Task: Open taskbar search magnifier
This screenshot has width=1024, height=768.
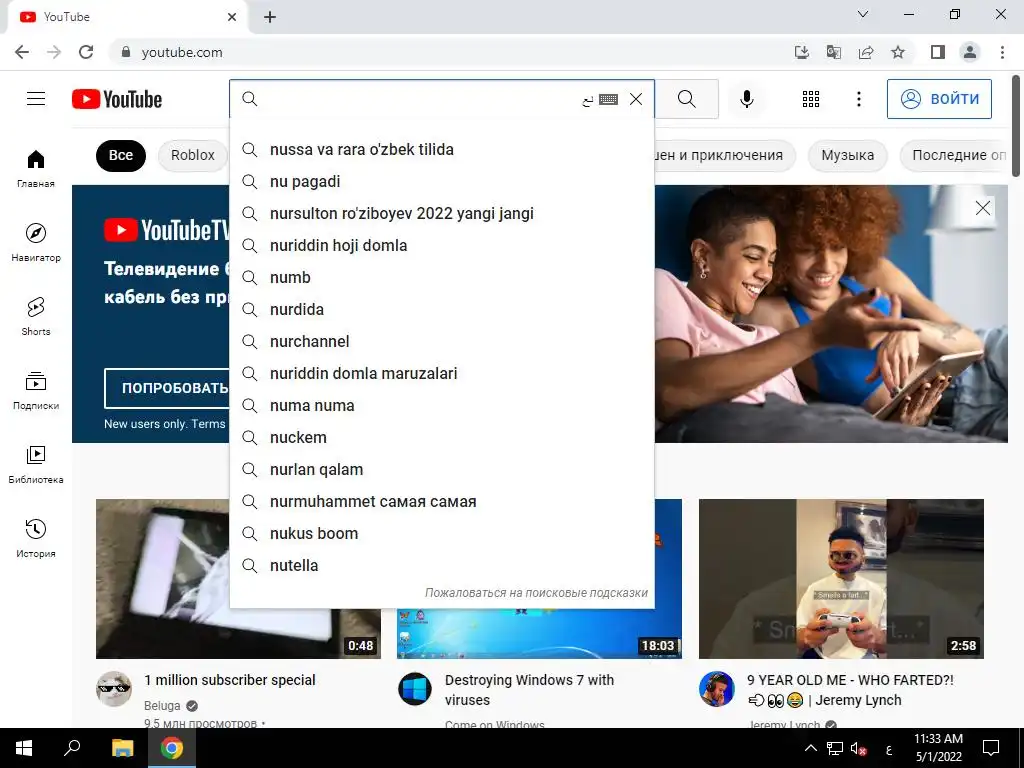Action: (72, 748)
